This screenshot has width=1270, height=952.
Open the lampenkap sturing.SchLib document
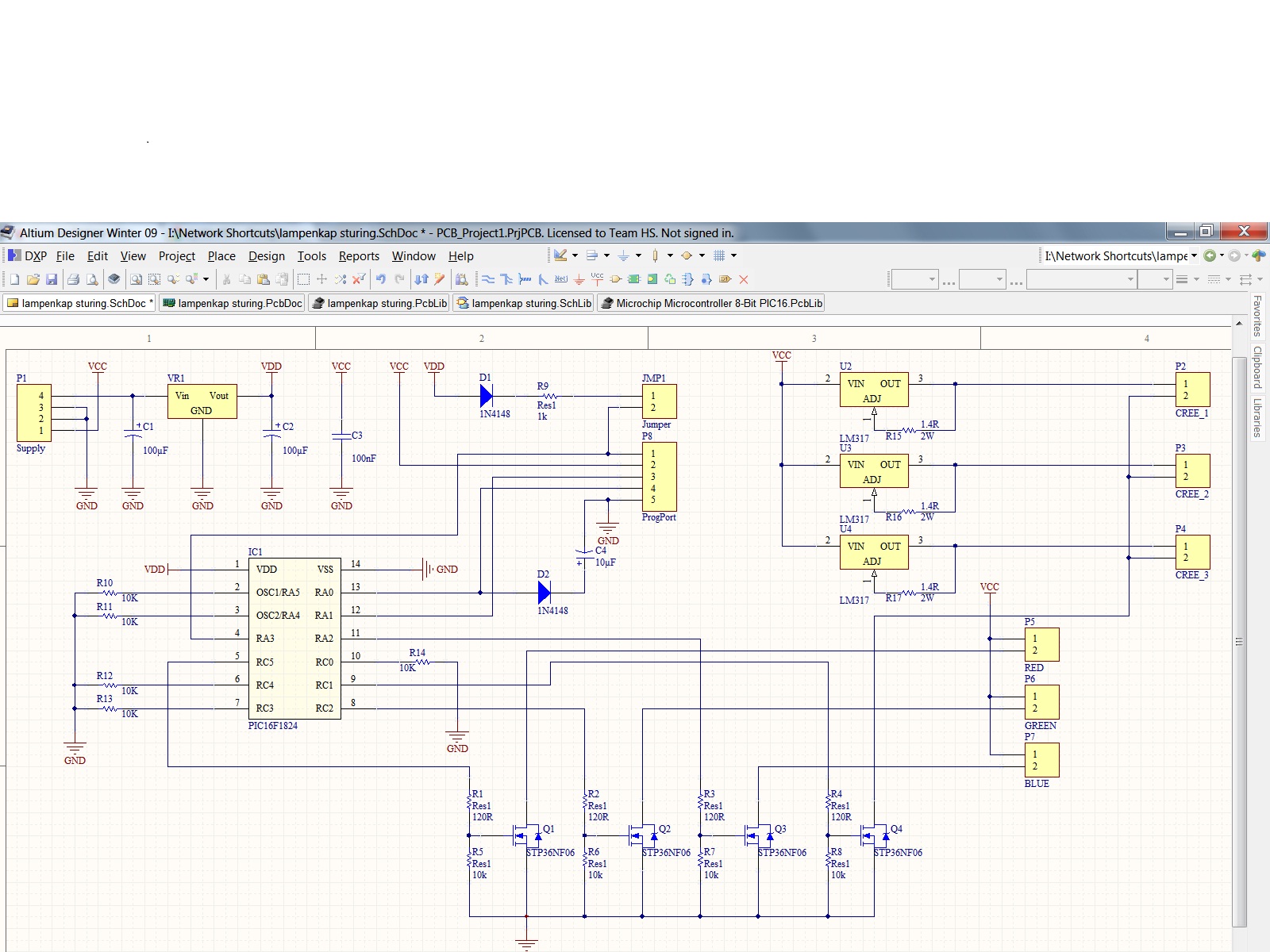(523, 303)
